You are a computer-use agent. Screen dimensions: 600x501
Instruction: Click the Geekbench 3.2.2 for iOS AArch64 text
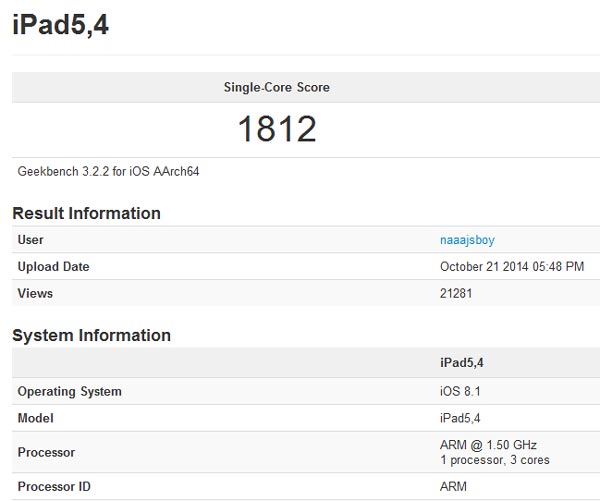pyautogui.click(x=109, y=172)
